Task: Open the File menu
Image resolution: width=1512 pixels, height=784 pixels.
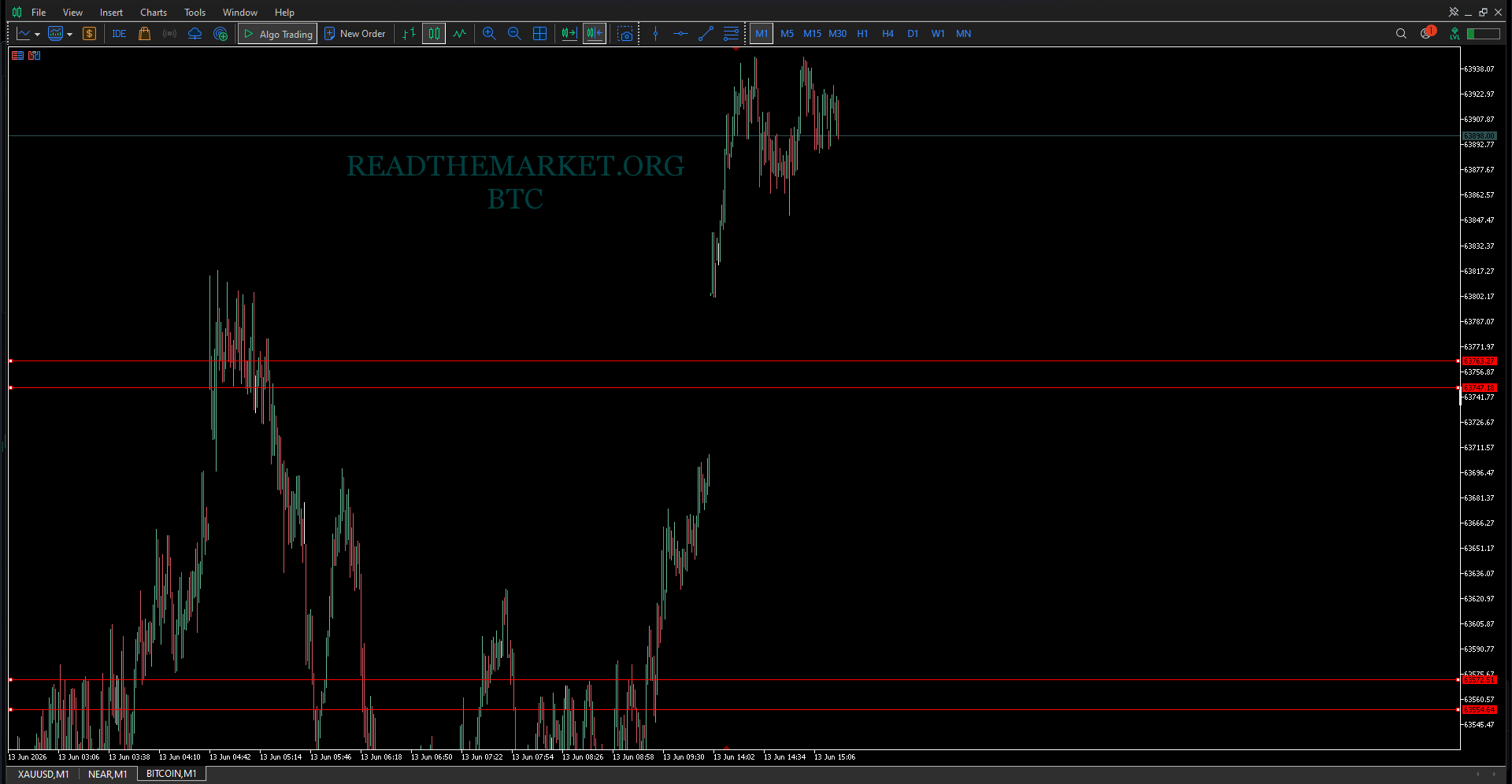Action: tap(39, 13)
